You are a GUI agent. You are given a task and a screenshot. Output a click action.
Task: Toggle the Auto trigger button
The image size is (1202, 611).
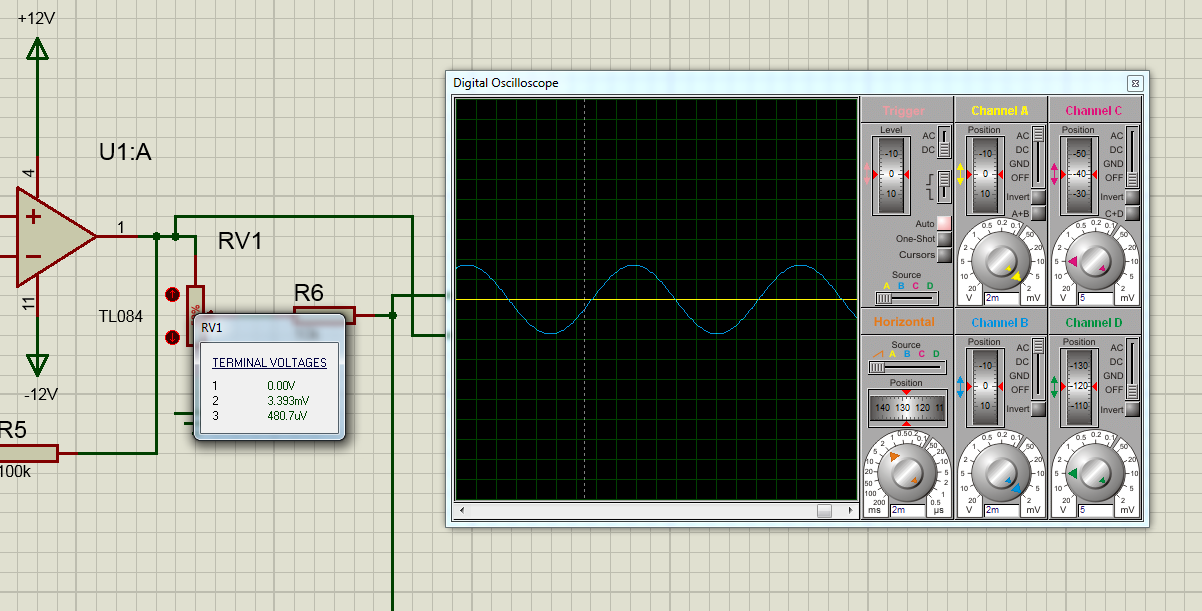(943, 223)
